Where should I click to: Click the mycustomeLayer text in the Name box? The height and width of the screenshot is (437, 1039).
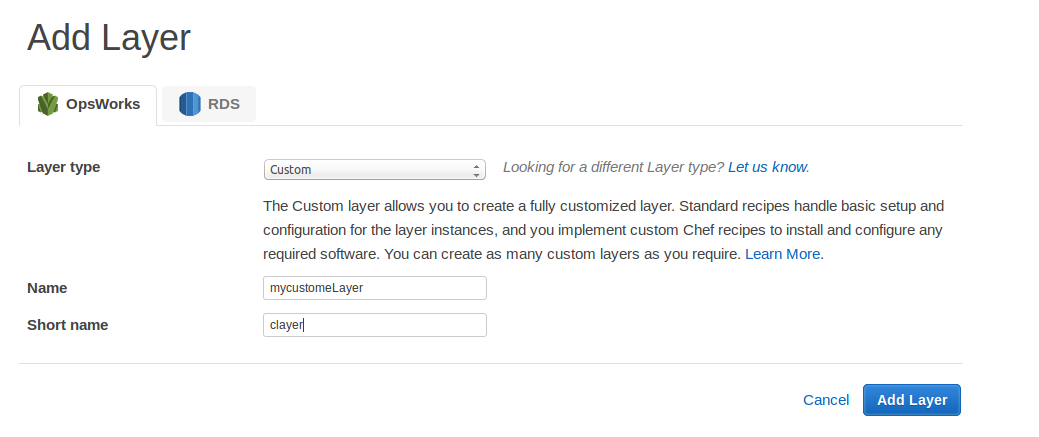coord(316,288)
